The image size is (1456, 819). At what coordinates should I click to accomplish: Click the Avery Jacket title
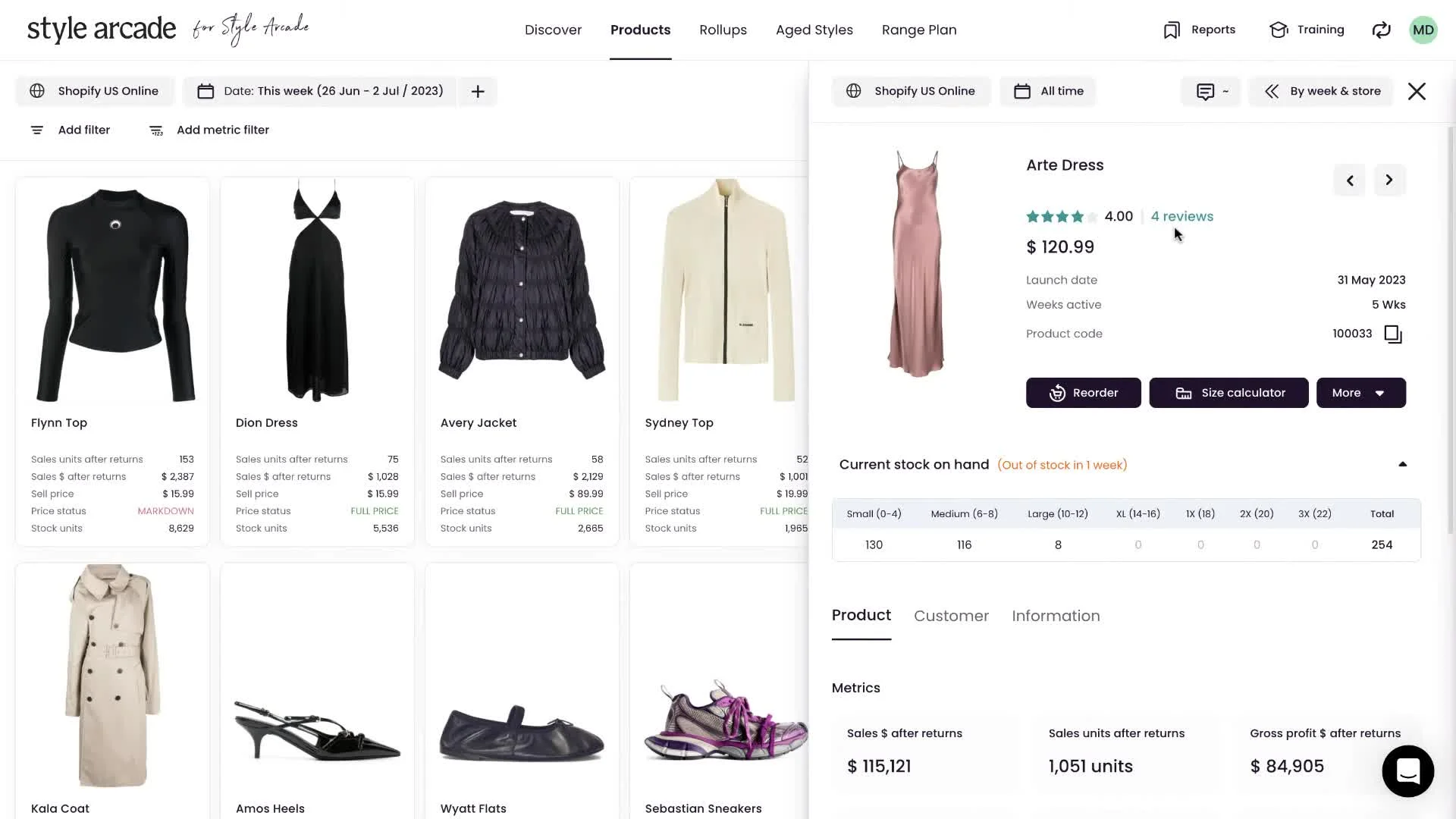click(479, 423)
